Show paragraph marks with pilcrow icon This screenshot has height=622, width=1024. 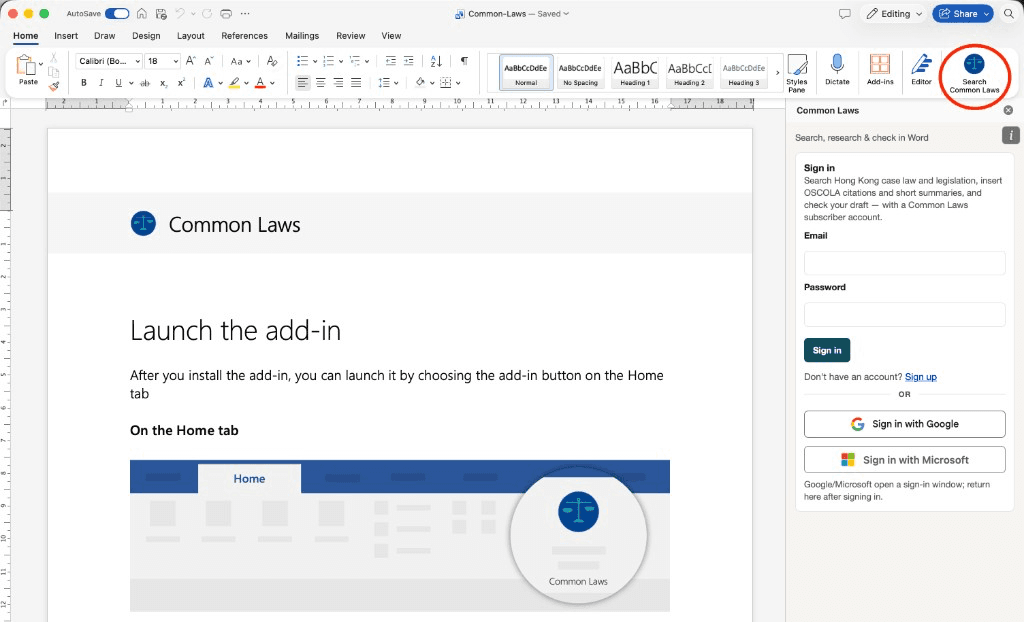(464, 61)
